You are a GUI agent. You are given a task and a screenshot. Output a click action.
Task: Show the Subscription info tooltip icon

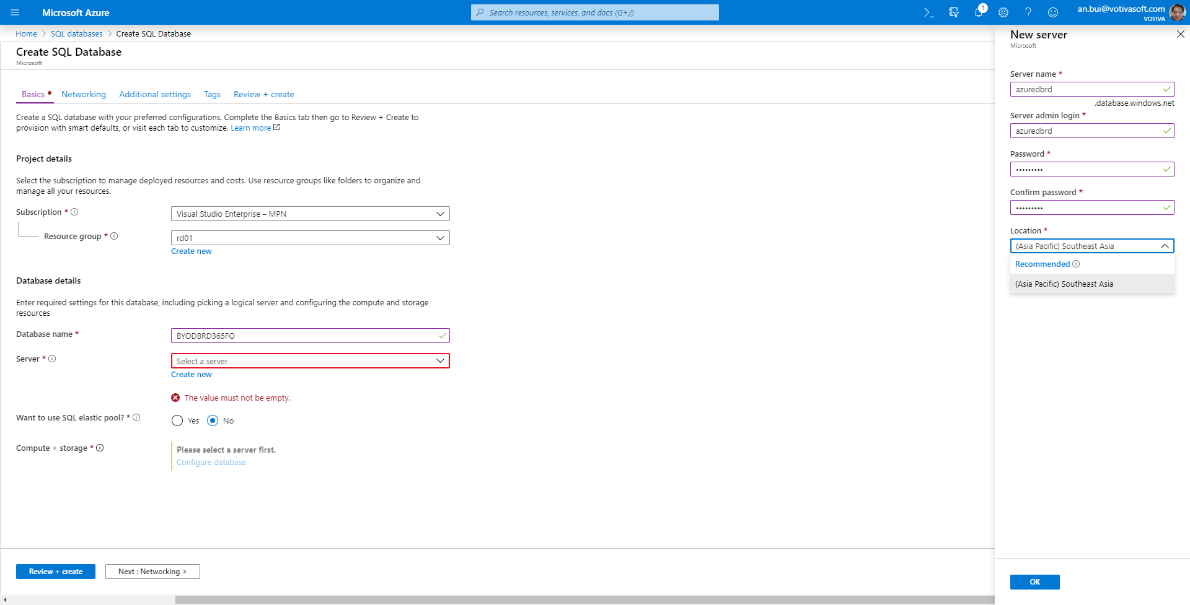75,213
